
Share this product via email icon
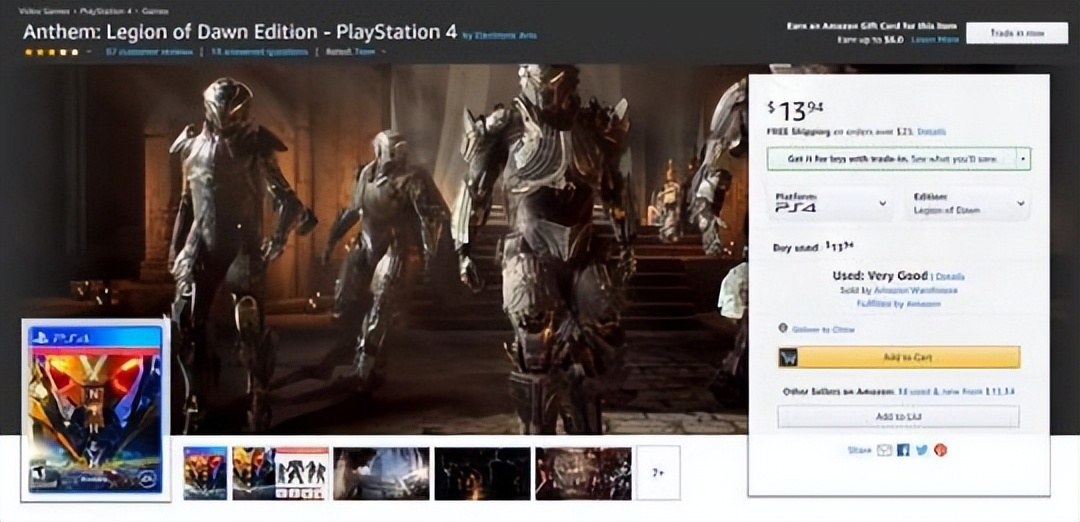(x=884, y=450)
